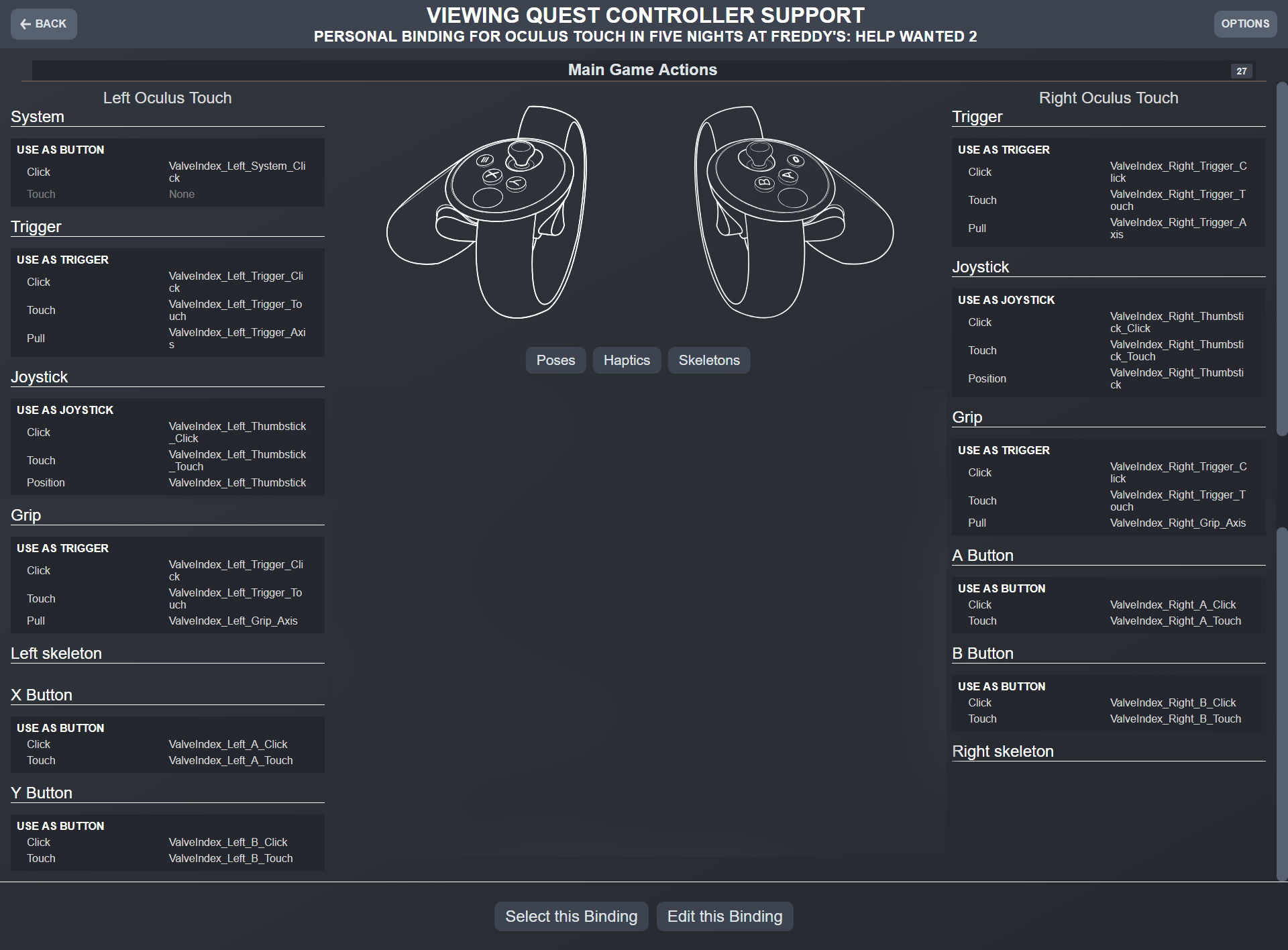Click Main Game Actions panel header
1288x950 pixels.
pyautogui.click(x=644, y=70)
